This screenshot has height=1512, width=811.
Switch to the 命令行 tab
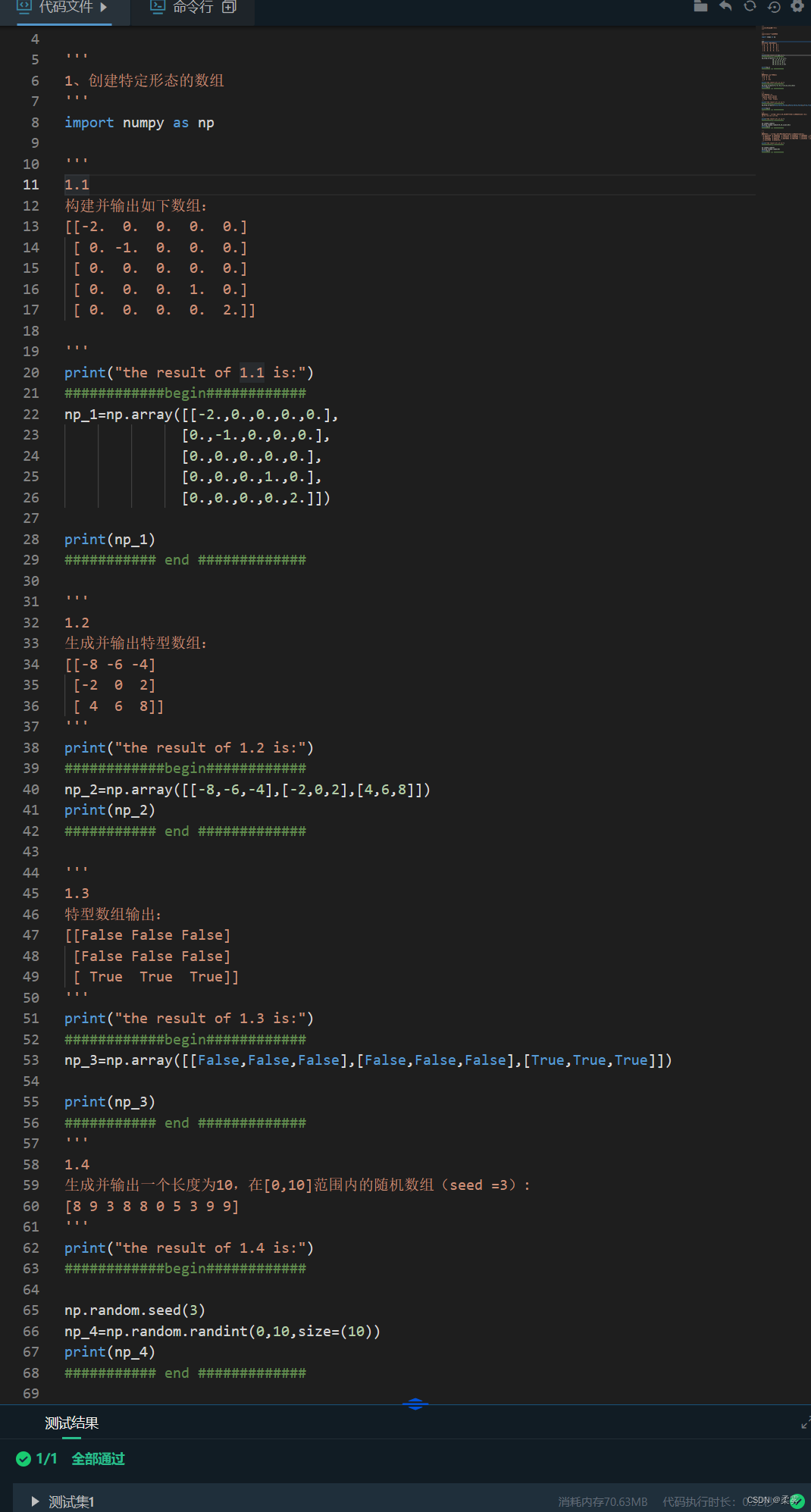point(192,7)
